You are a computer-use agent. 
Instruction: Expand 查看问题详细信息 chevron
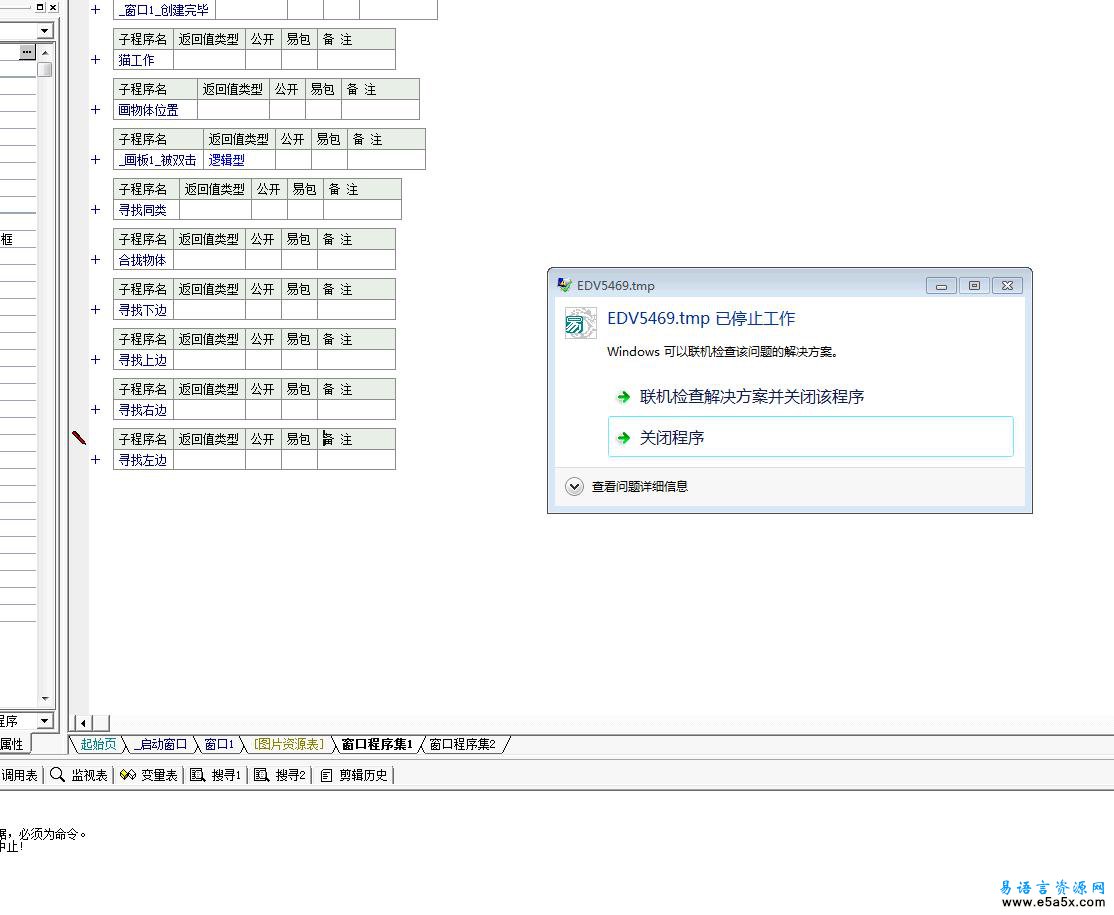point(574,487)
